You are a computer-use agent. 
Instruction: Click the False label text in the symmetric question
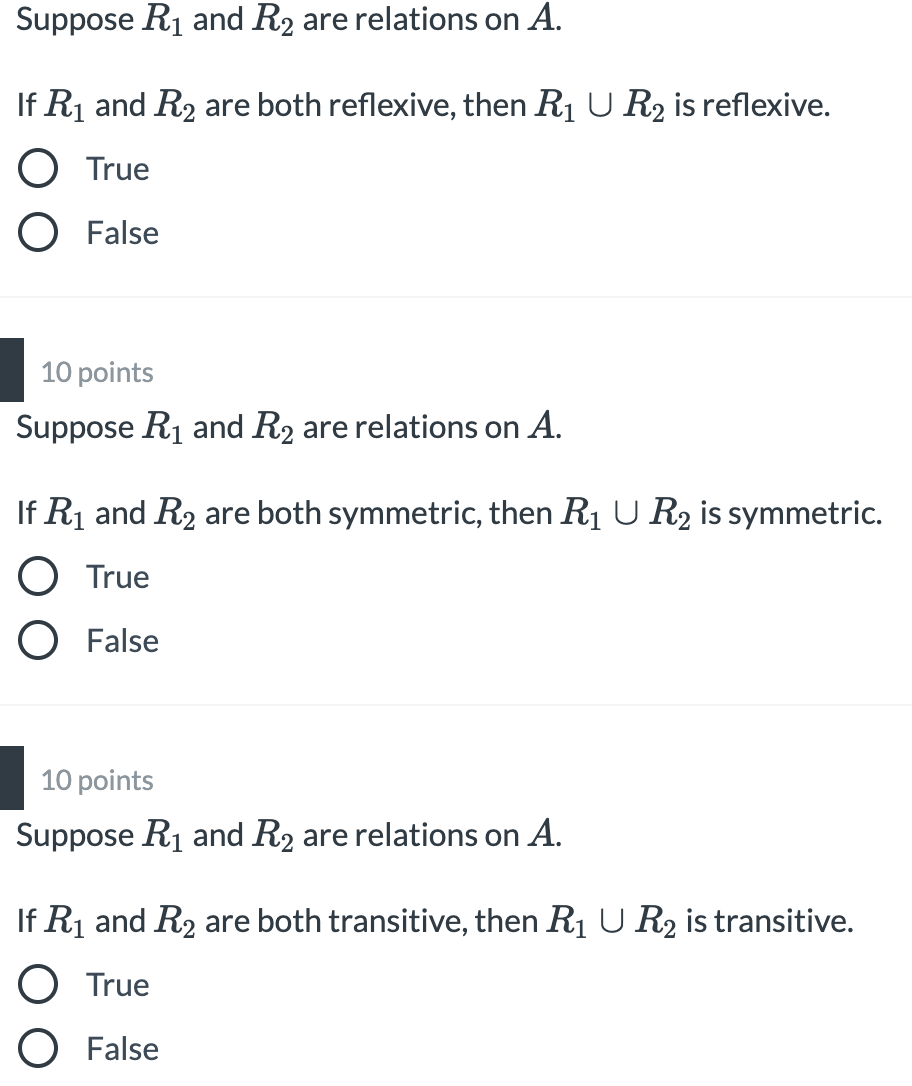121,640
